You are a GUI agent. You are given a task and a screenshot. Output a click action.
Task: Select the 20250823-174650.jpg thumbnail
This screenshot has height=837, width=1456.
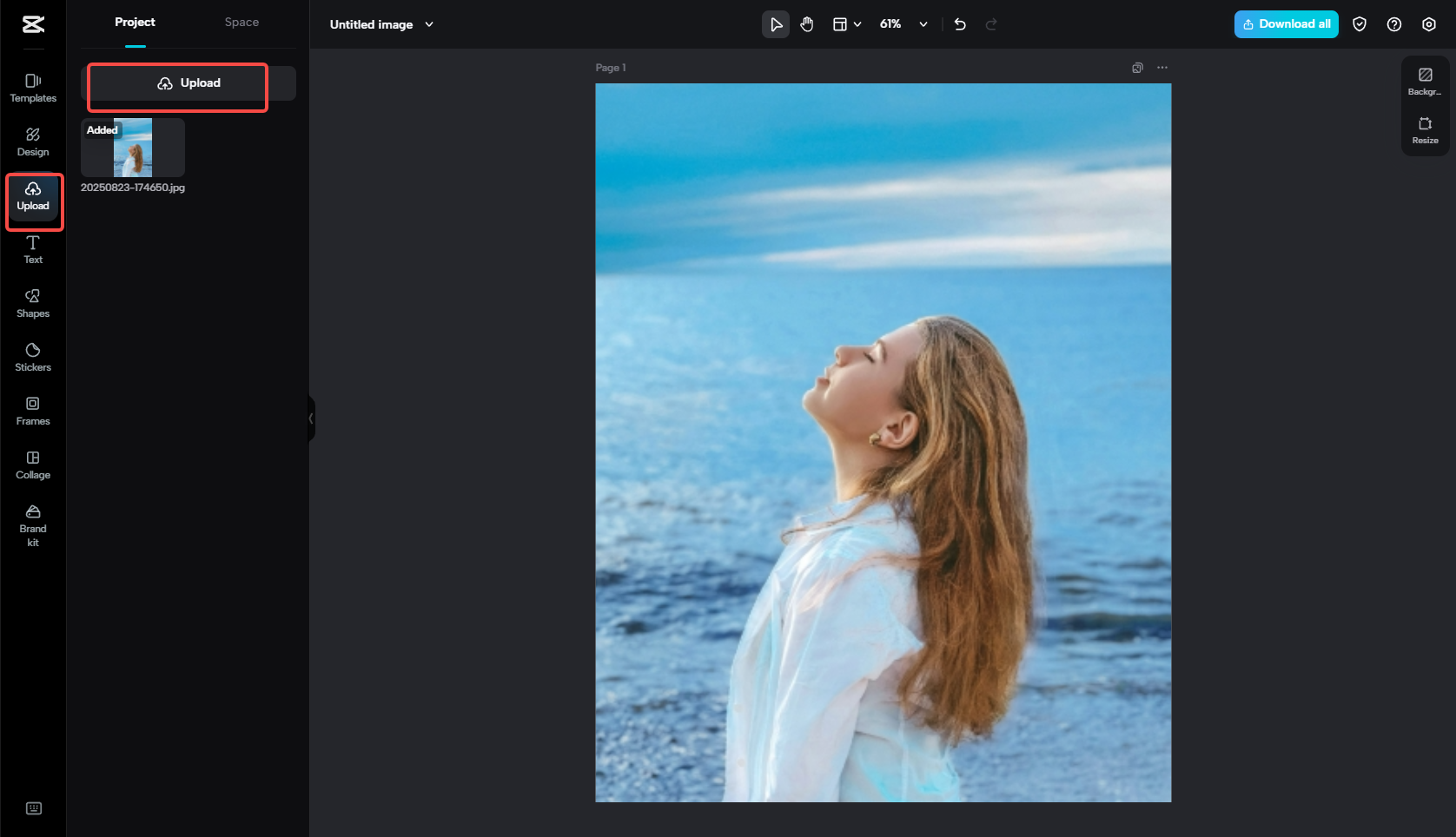132,147
